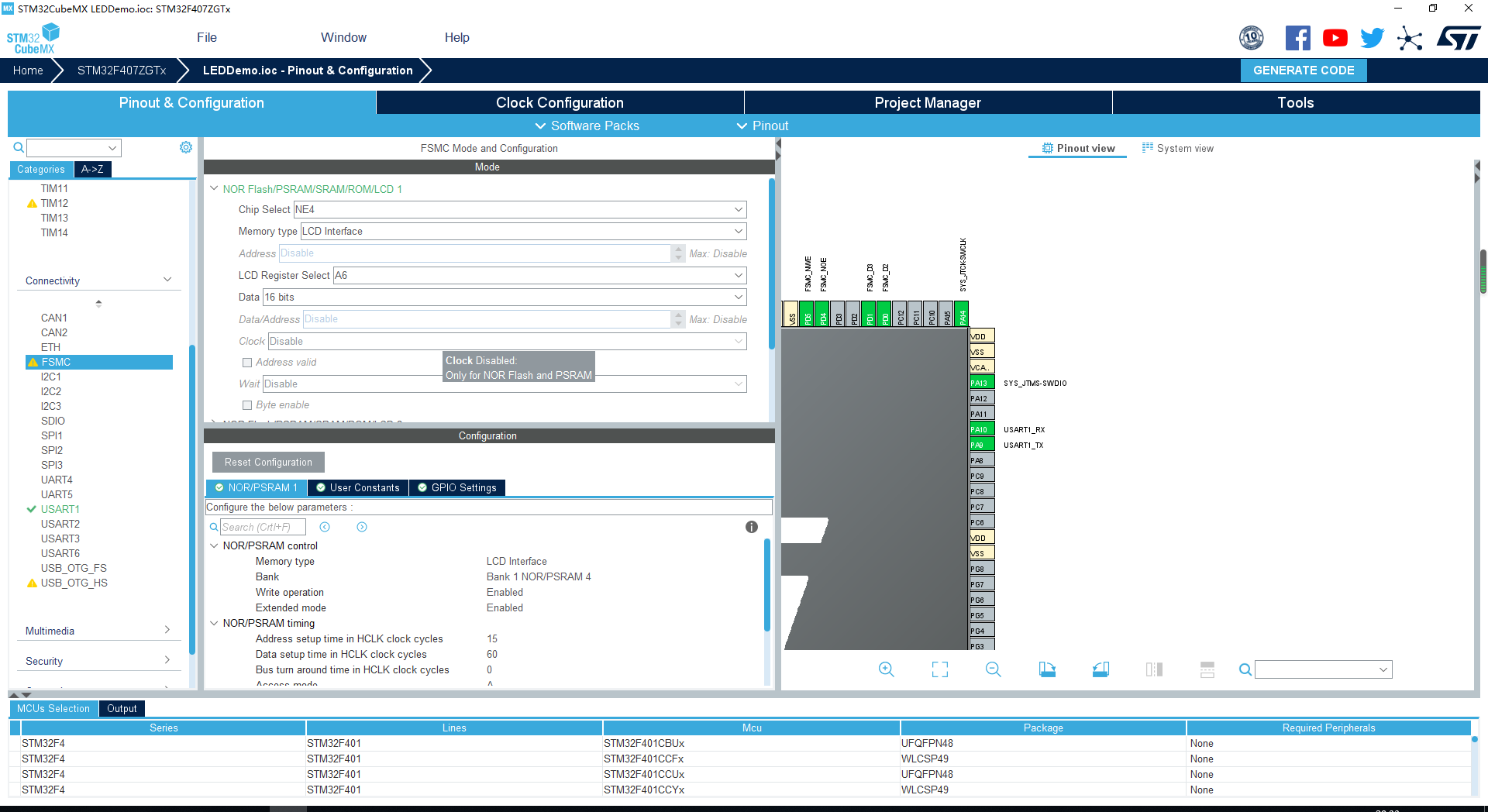Open the User Constants tab
Screen dimensions: 1488x812
[358, 487]
